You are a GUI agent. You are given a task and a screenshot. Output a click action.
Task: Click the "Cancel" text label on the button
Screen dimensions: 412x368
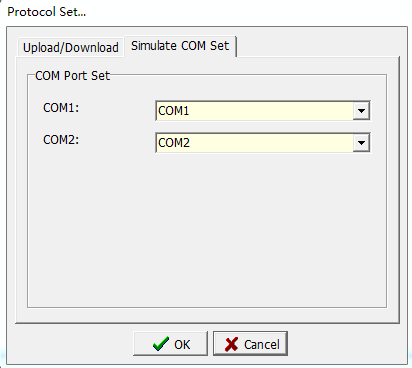coord(262,345)
